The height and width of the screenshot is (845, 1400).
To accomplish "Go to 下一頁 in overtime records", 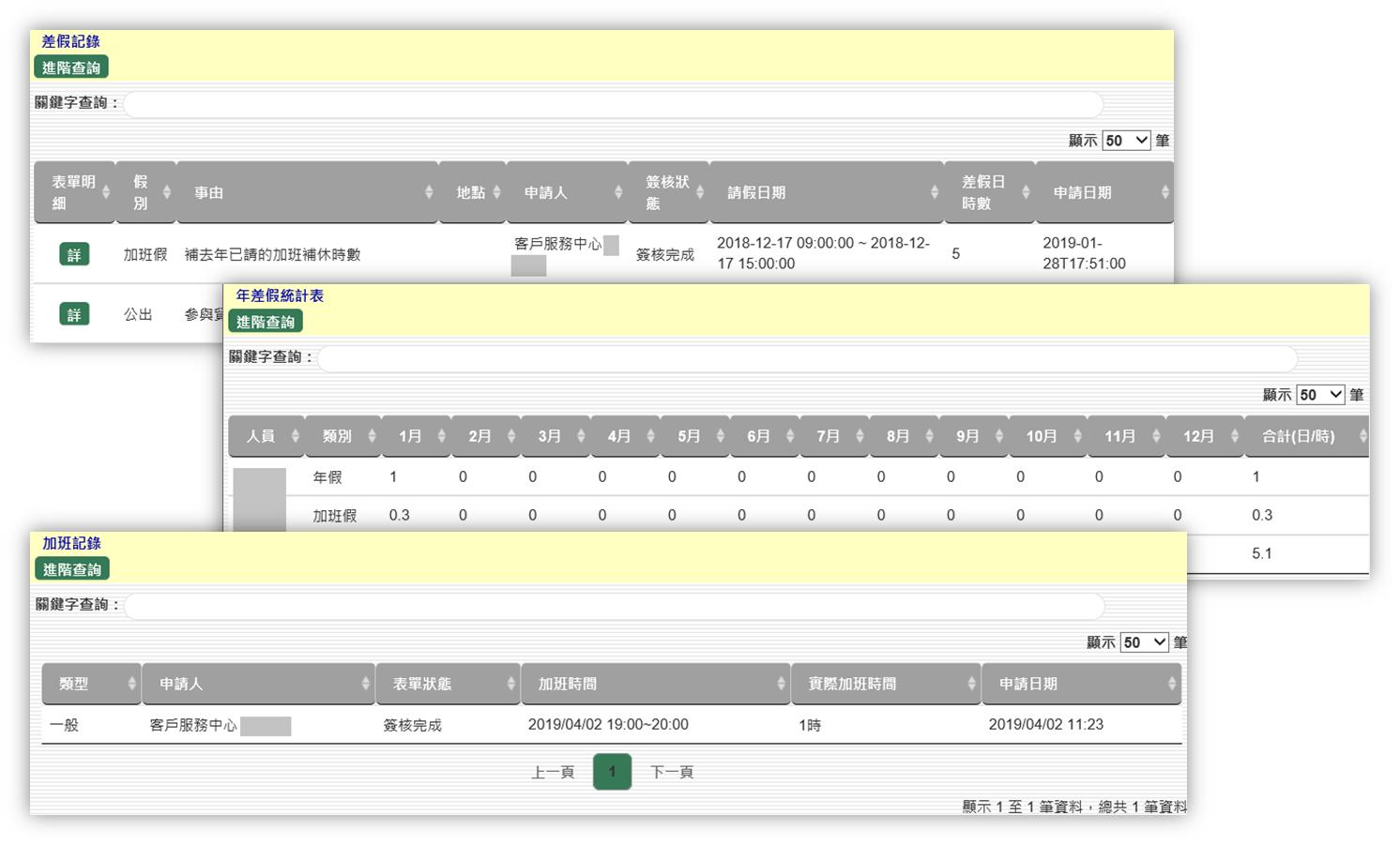I will point(672,772).
